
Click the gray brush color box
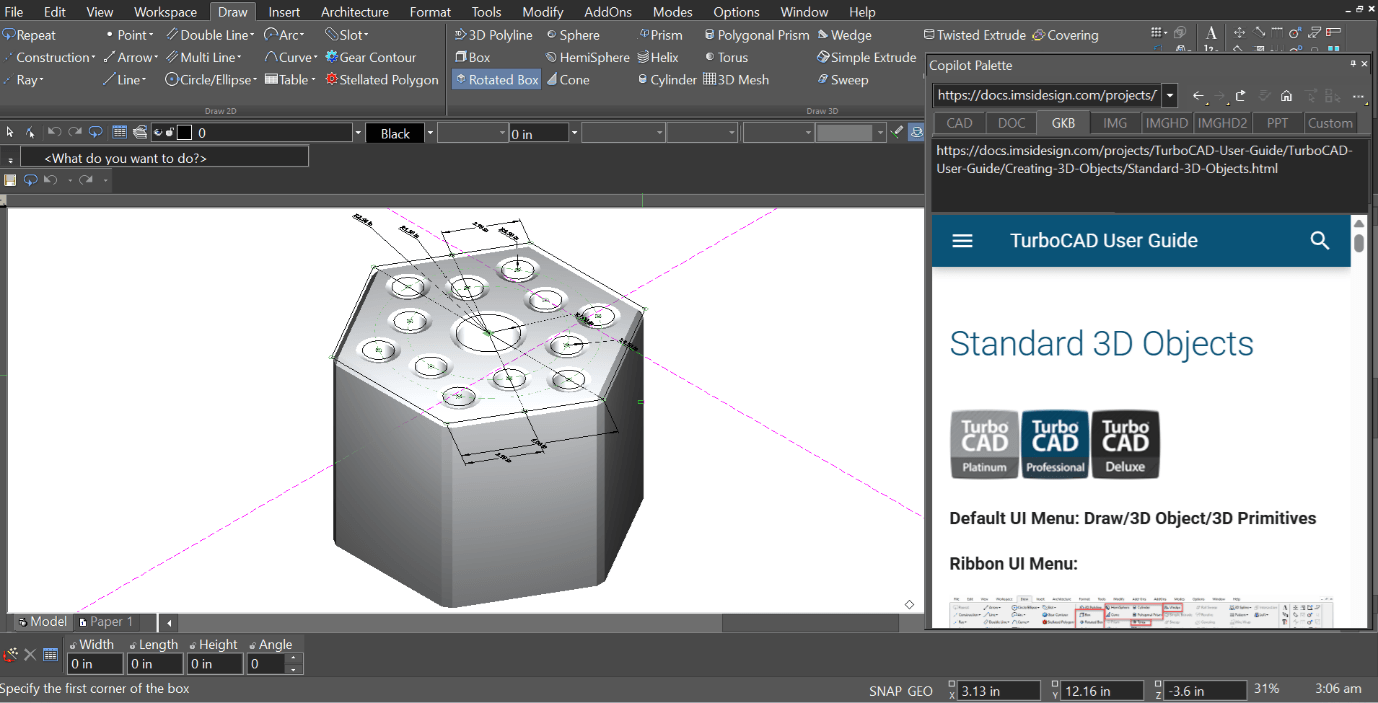[845, 133]
